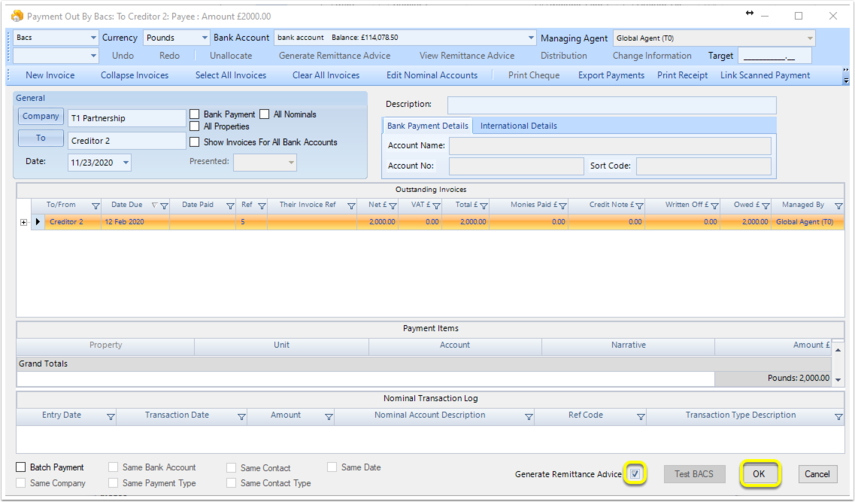Open the Bank Account dropdown

pos(531,38)
